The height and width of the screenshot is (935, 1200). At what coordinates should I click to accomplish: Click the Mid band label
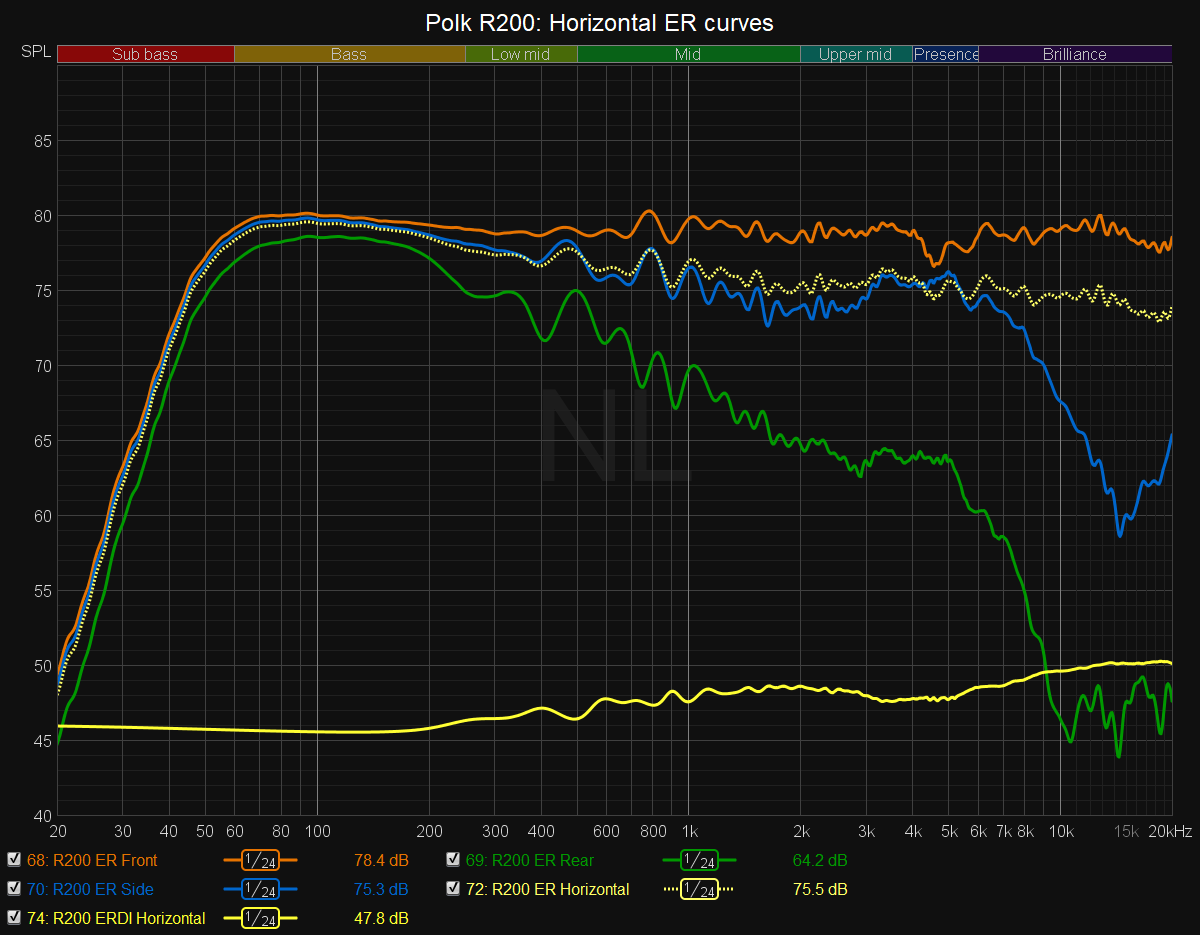pyautogui.click(x=688, y=54)
